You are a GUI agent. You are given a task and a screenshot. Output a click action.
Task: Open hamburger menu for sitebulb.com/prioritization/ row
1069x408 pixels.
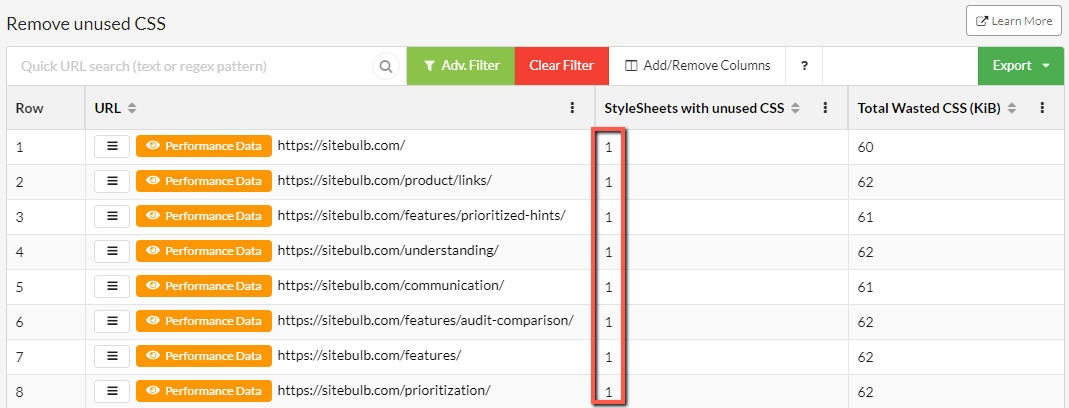click(x=112, y=391)
